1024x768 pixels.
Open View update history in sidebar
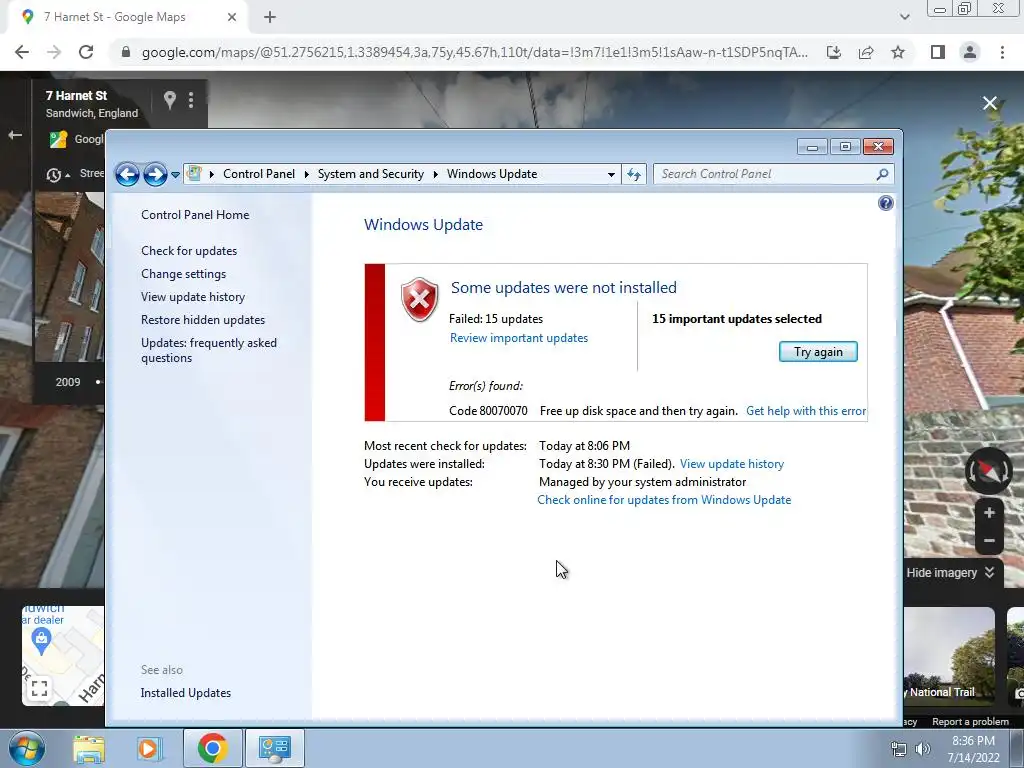tap(193, 296)
